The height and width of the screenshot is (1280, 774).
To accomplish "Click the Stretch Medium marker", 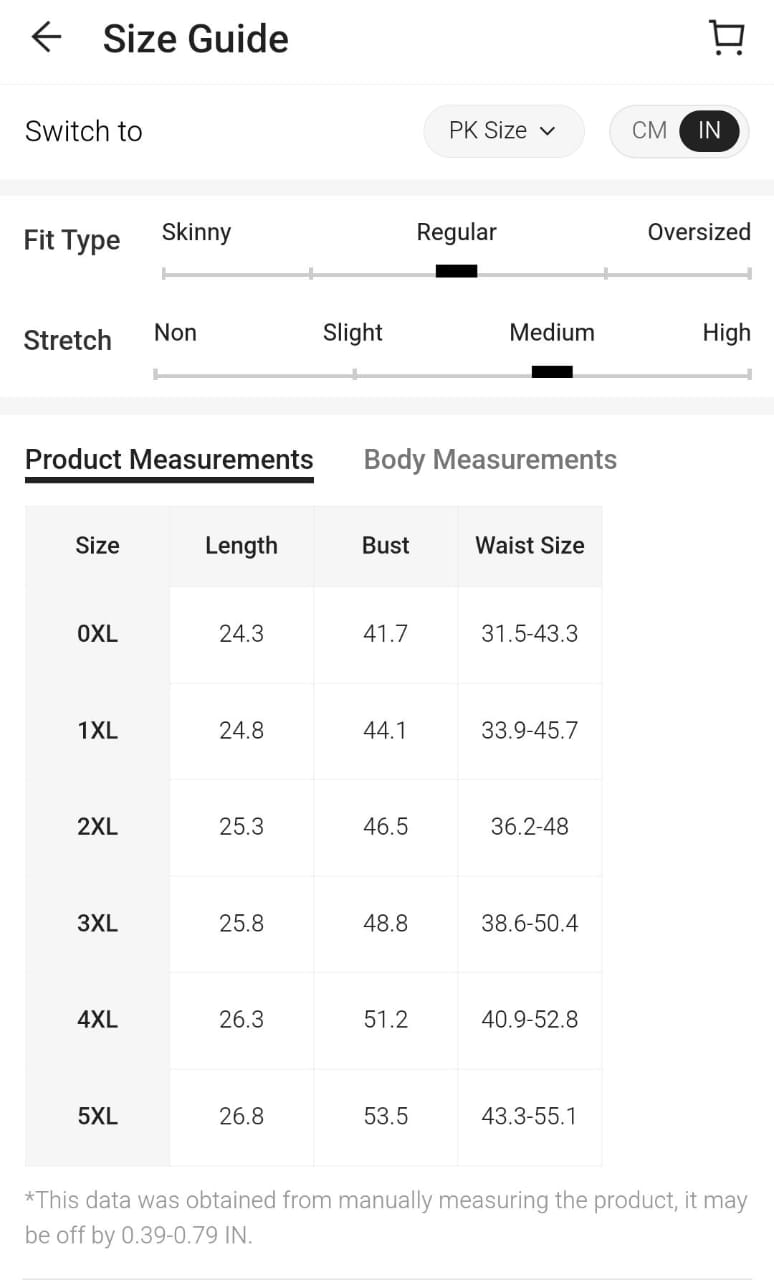I will (552, 372).
